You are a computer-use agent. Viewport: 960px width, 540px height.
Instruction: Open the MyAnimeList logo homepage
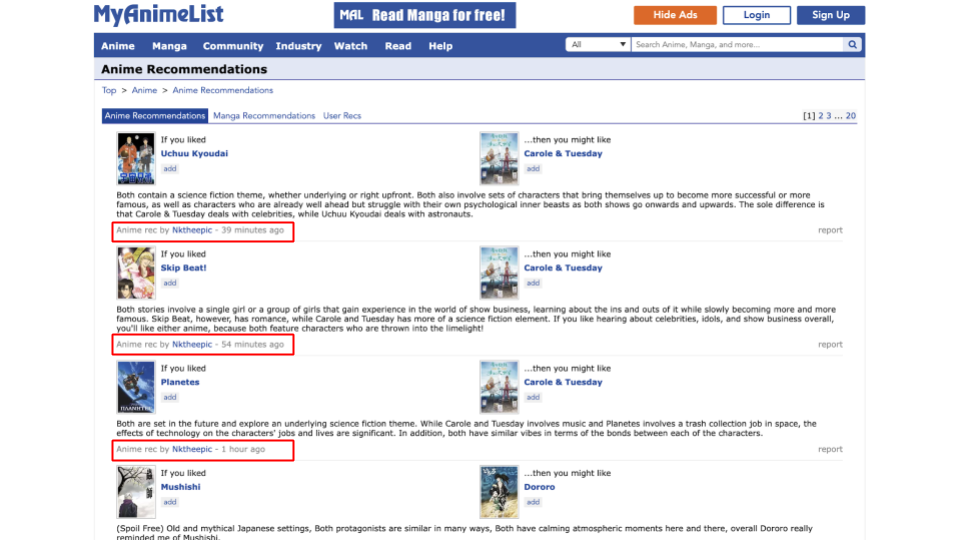[x=159, y=15]
